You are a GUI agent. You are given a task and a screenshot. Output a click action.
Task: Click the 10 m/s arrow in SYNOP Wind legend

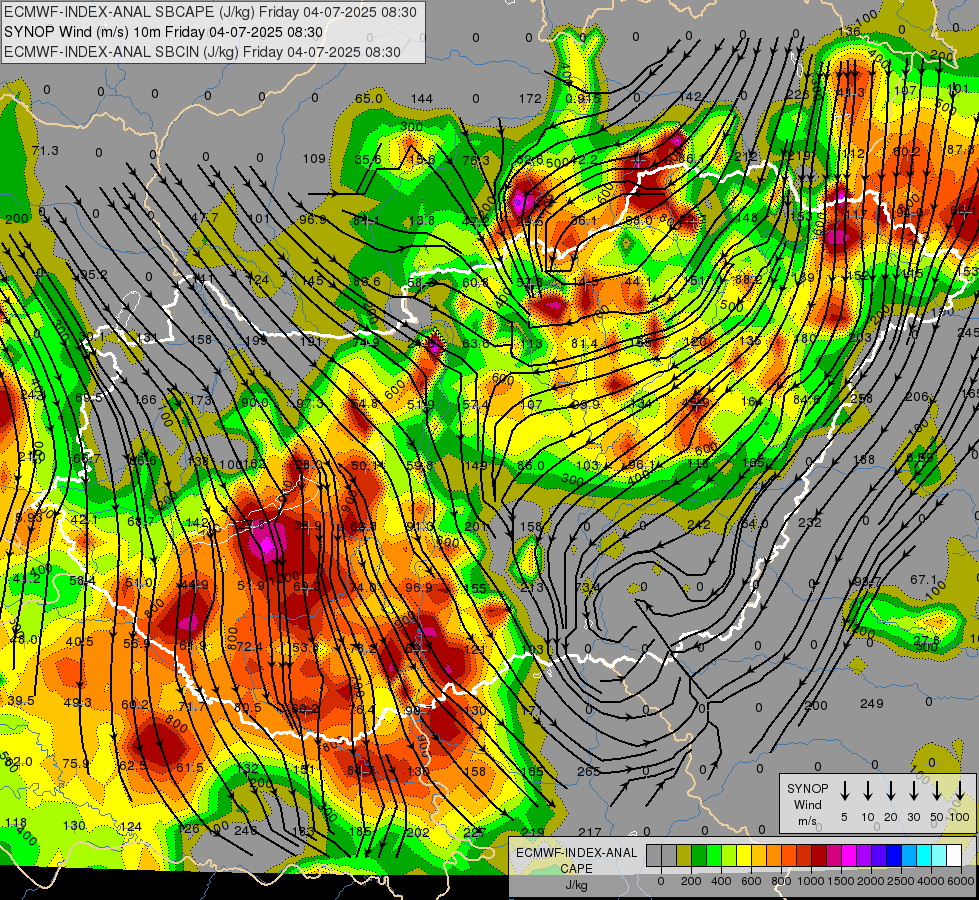868,790
